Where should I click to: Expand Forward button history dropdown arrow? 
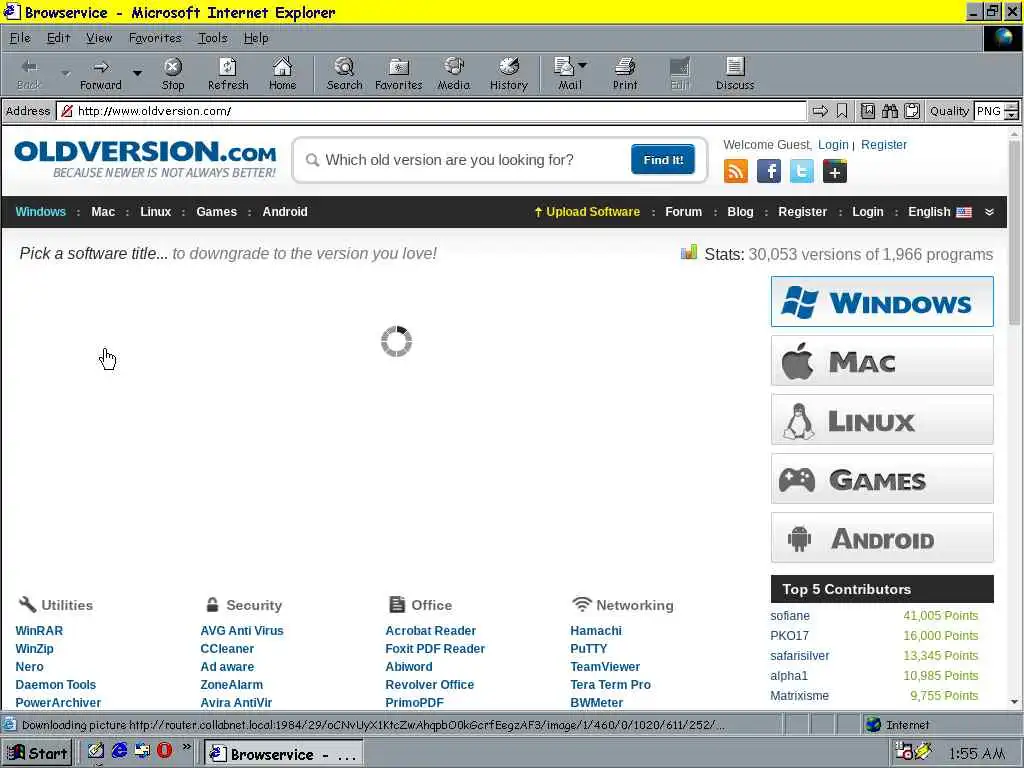pyautogui.click(x=137, y=73)
